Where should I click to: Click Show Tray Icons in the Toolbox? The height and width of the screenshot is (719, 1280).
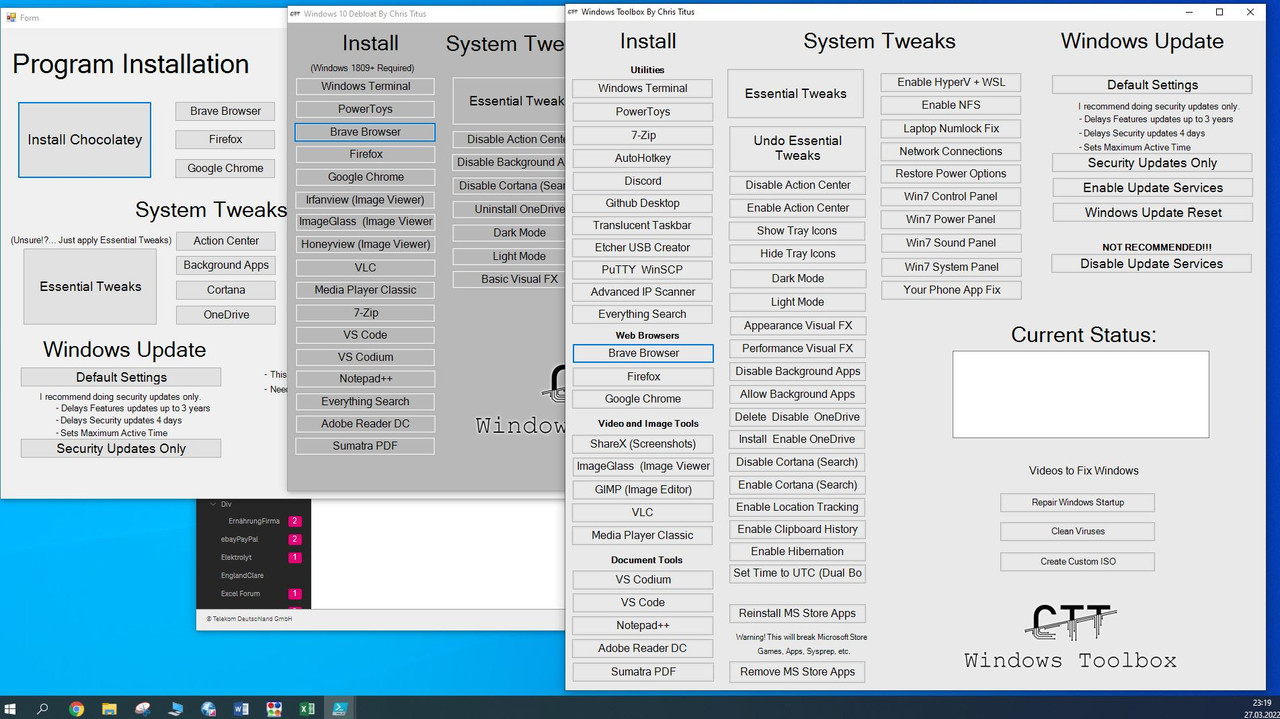[x=797, y=231]
